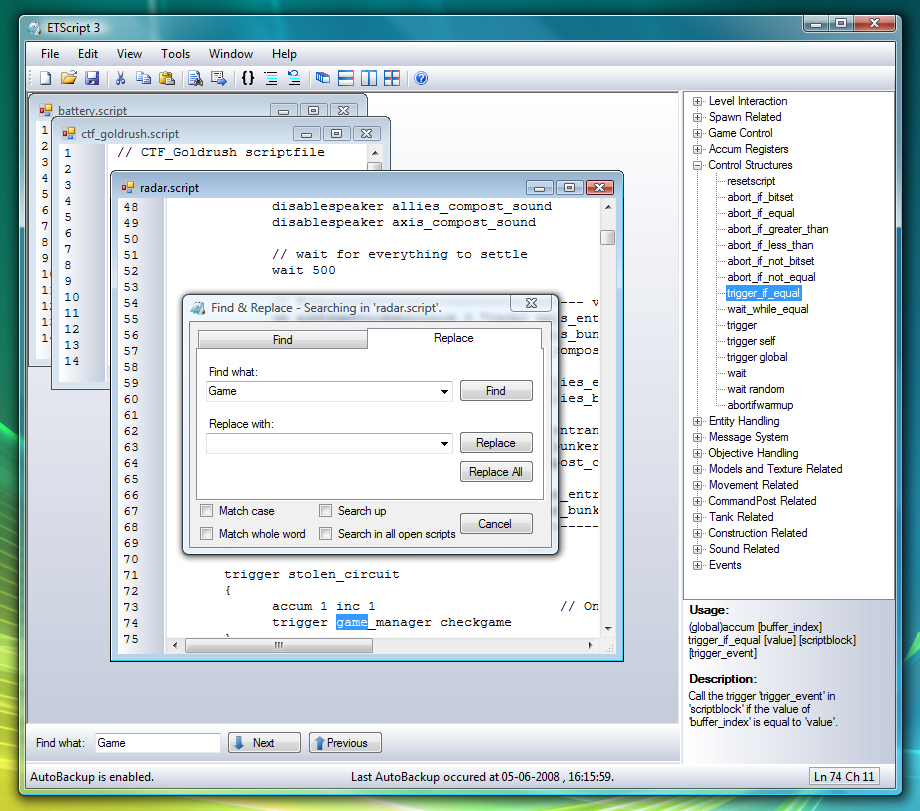Viewport: 920px width, 811px height.
Task: Select wait_while_equal in the tree
Action: (x=767, y=309)
